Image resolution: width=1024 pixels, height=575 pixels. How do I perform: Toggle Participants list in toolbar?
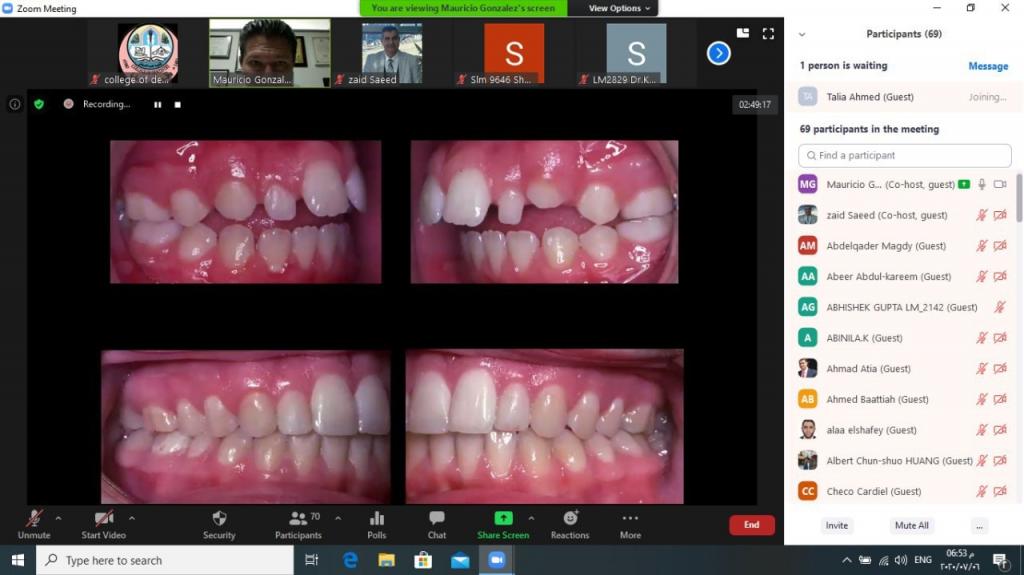point(298,519)
